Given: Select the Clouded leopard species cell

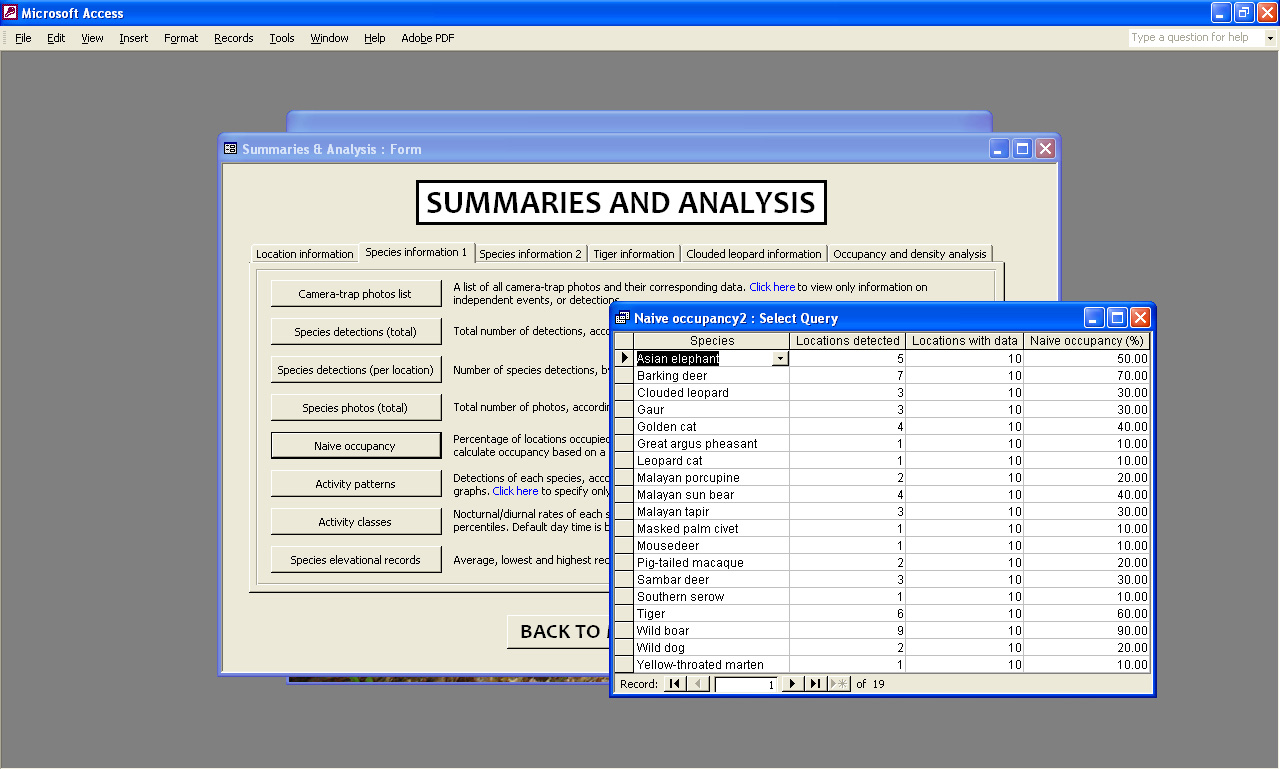Looking at the screenshot, I should pyautogui.click(x=711, y=393).
